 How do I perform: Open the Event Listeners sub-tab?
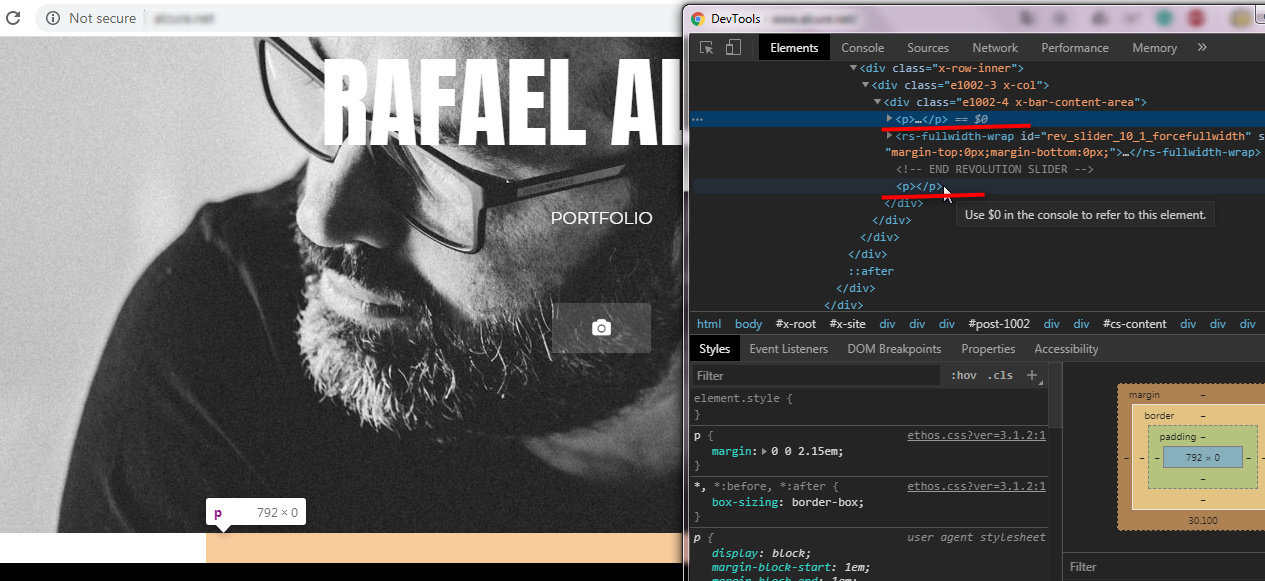pos(789,349)
